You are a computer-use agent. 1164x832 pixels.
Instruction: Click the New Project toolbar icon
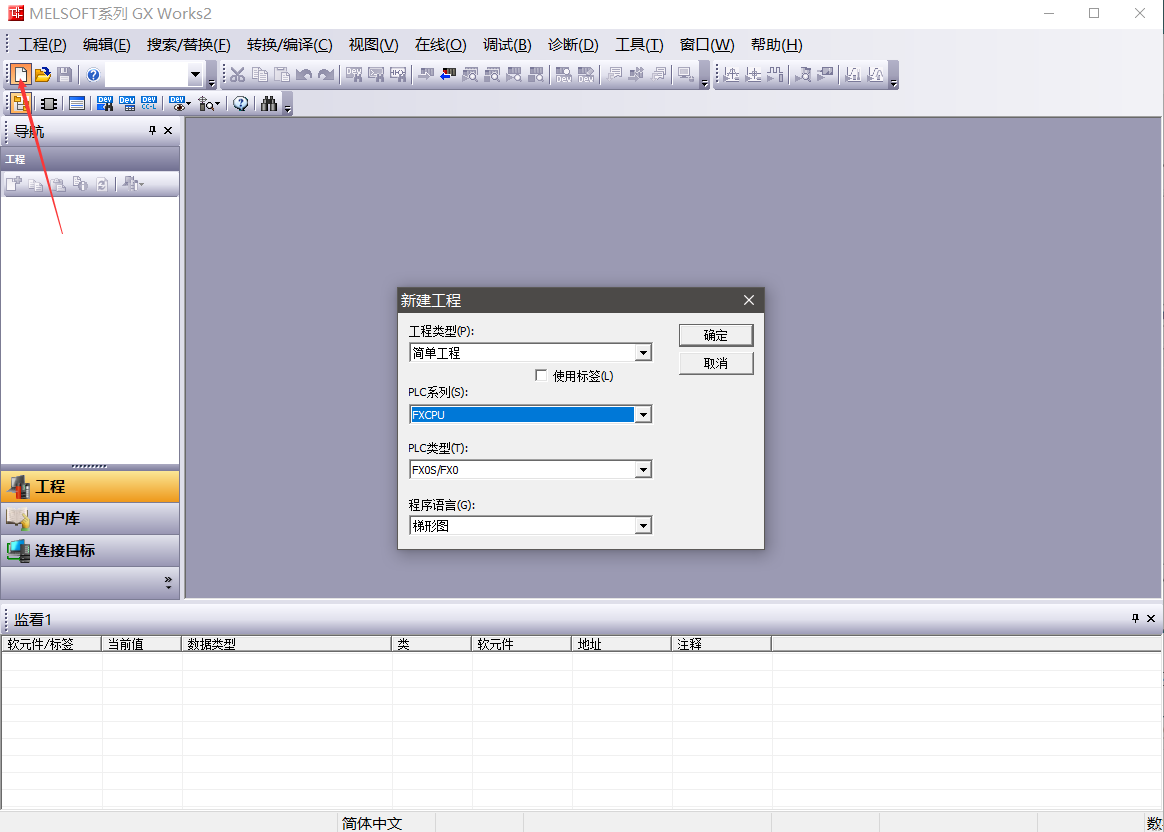tap(21, 74)
